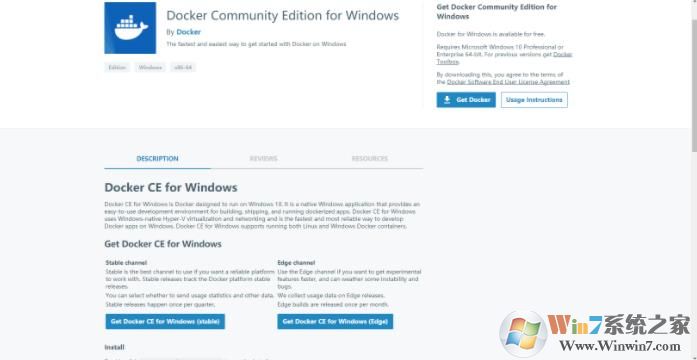Click 'We collect usage data on Edge releases' text
The width and height of the screenshot is (697, 360).
pos(331,296)
